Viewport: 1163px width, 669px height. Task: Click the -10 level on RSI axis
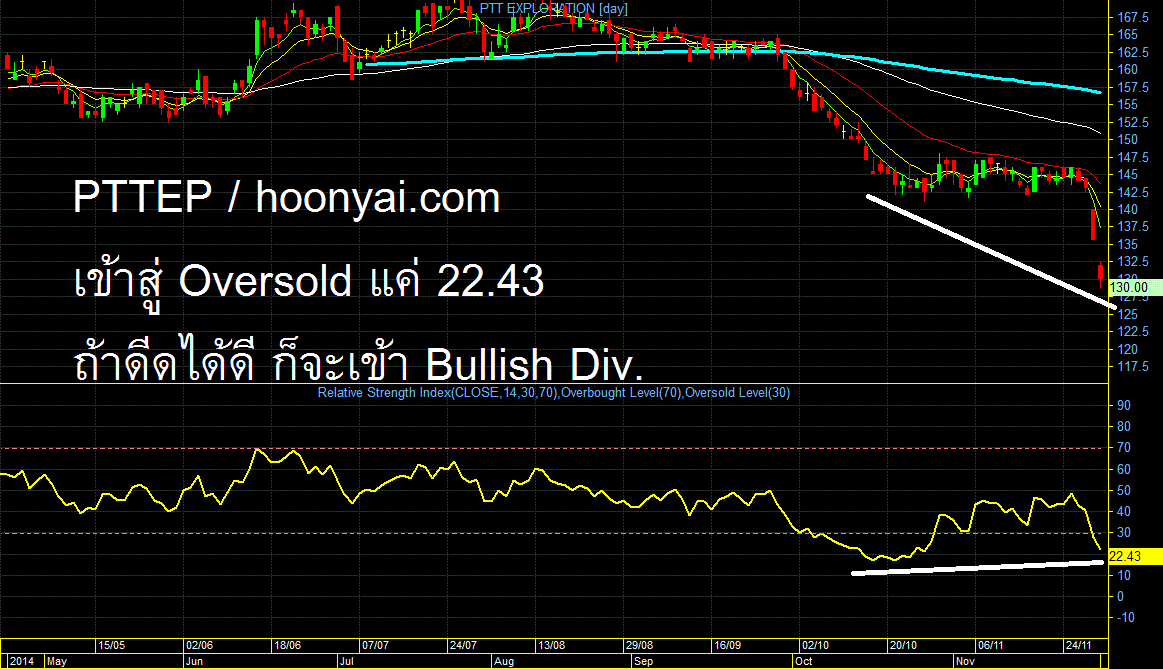1126,617
